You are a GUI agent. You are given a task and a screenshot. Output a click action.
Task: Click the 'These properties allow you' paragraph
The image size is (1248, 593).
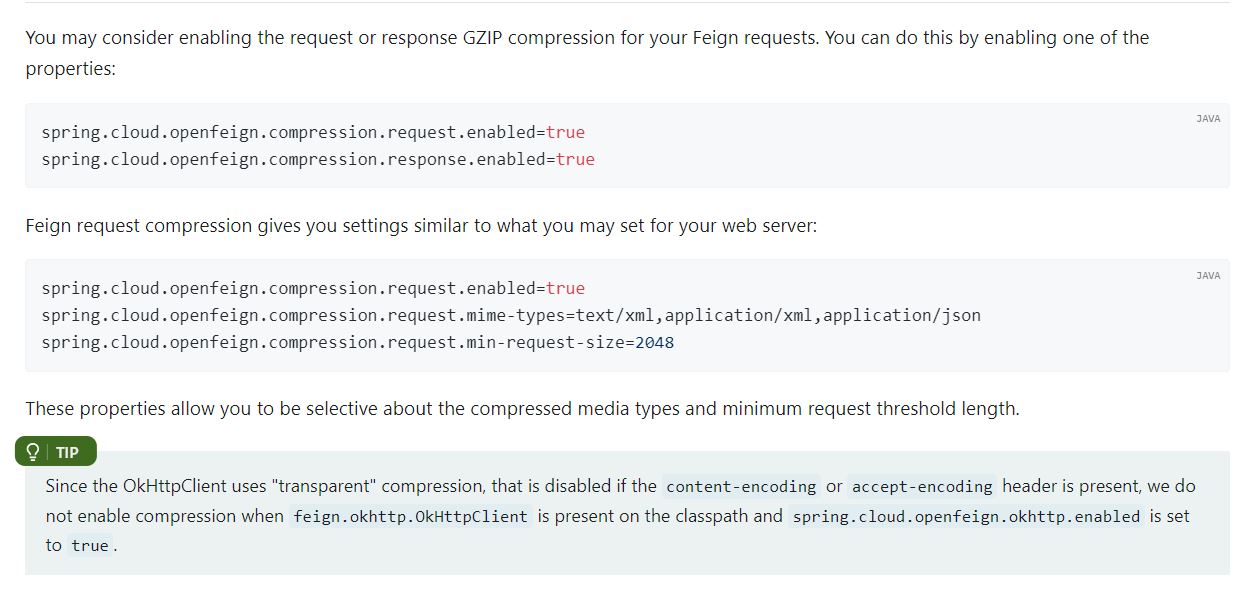point(522,409)
